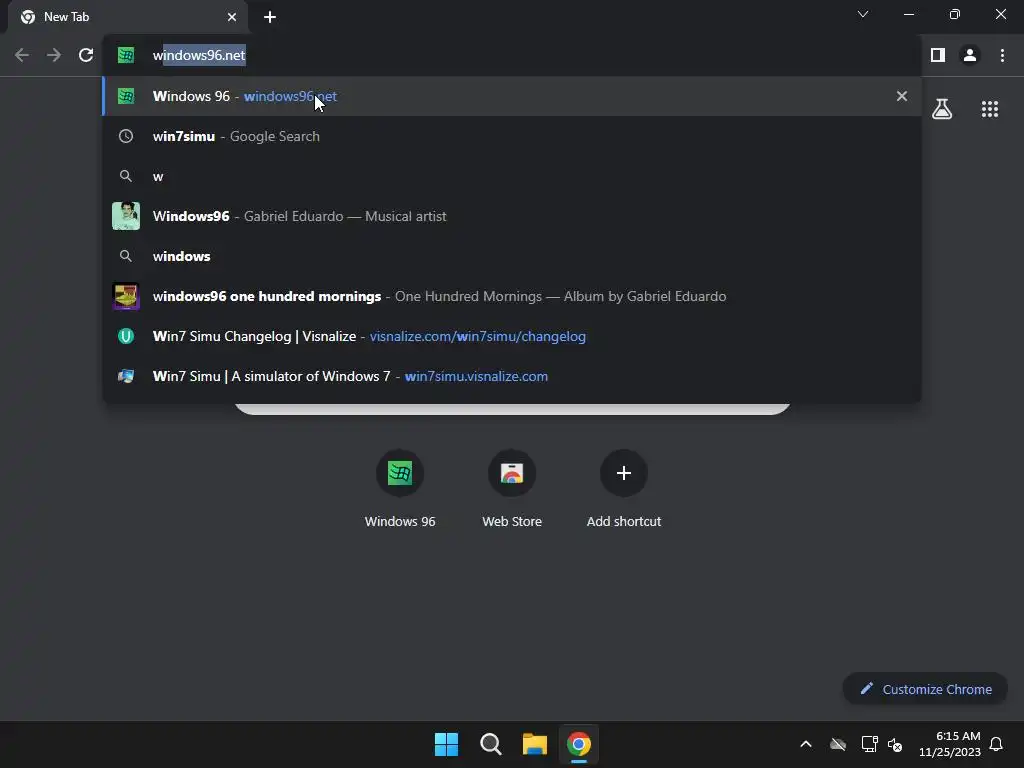The image size is (1024, 768).
Task: Choose the win7simu Google Search suggestion
Action: [511, 136]
